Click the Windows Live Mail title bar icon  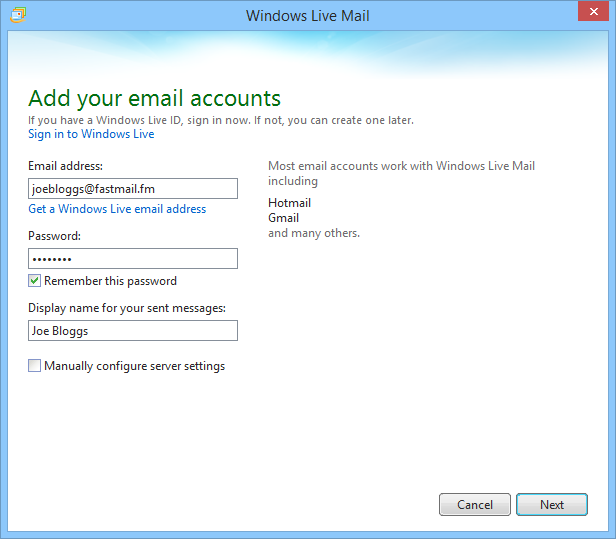tap(16, 16)
